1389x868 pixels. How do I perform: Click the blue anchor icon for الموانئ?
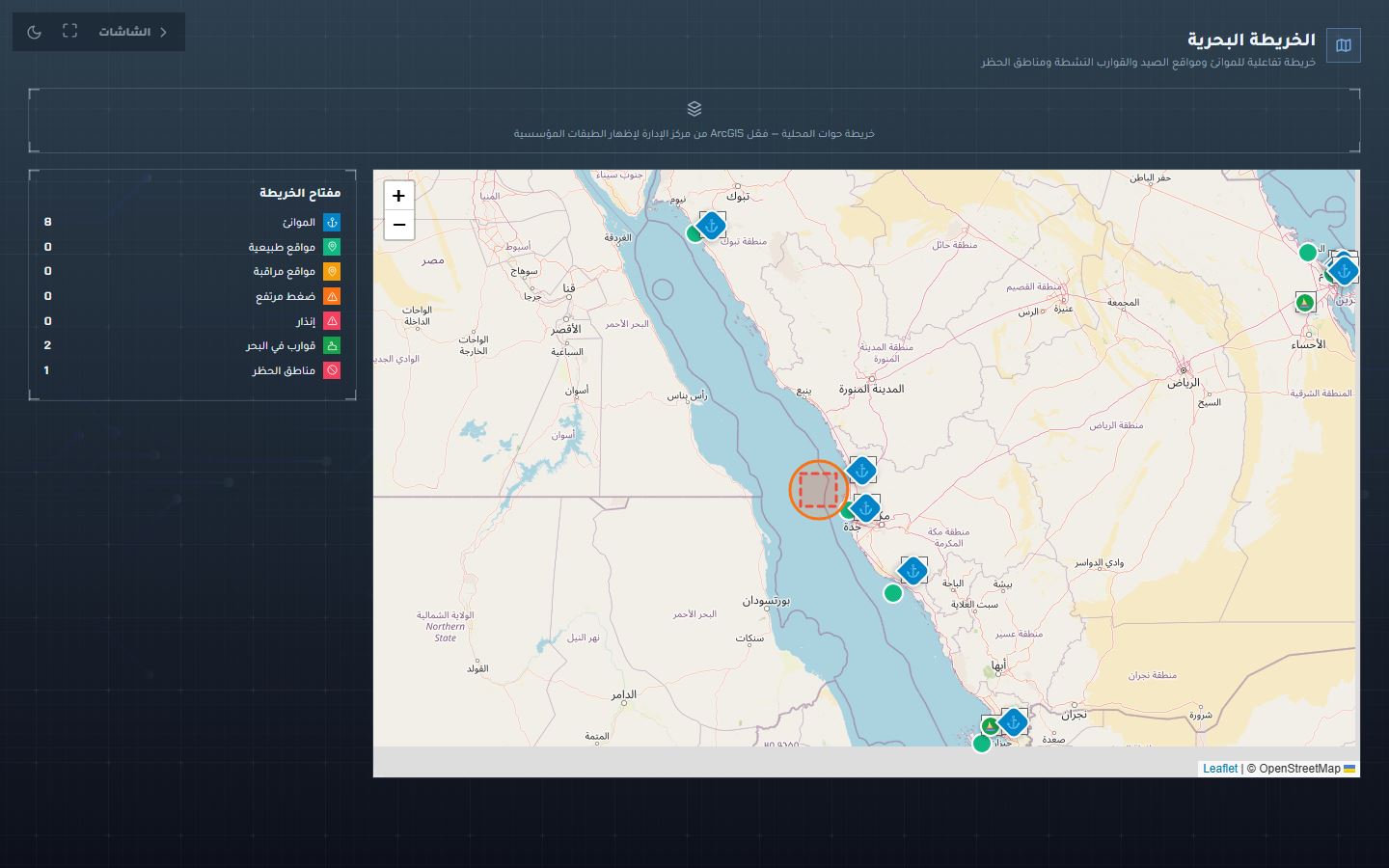click(x=332, y=223)
